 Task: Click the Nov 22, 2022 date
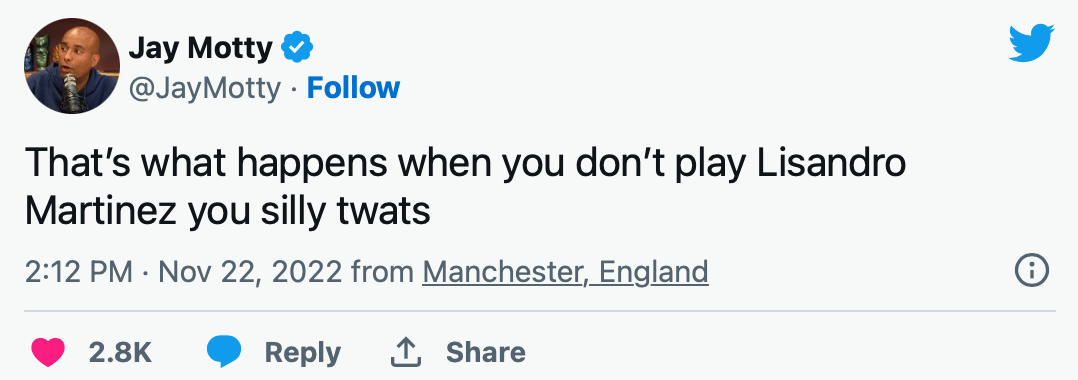pos(250,272)
